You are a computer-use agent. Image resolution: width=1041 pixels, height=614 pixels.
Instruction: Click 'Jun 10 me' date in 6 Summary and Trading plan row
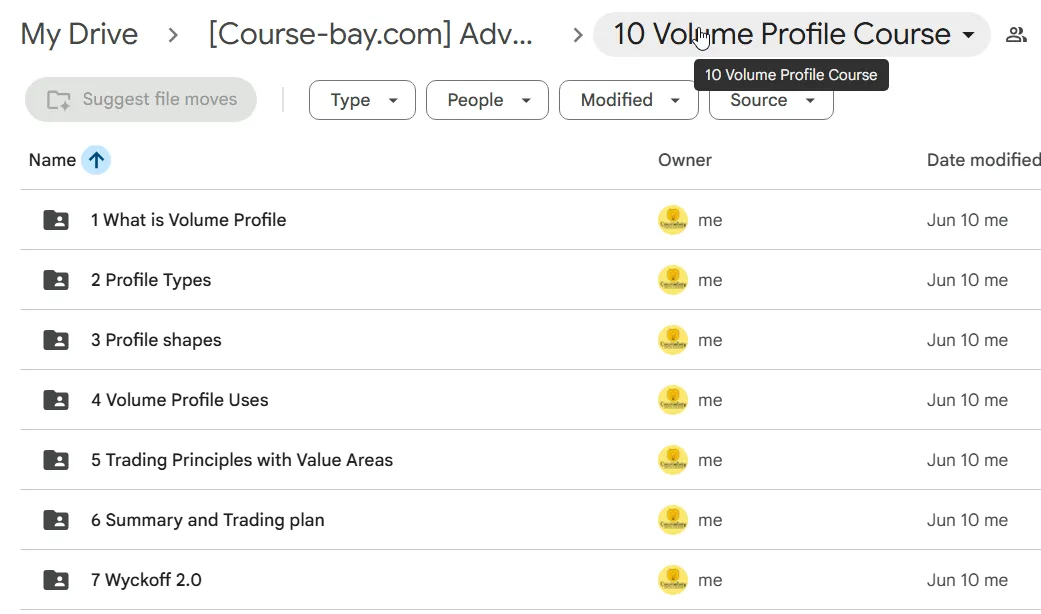(x=967, y=520)
